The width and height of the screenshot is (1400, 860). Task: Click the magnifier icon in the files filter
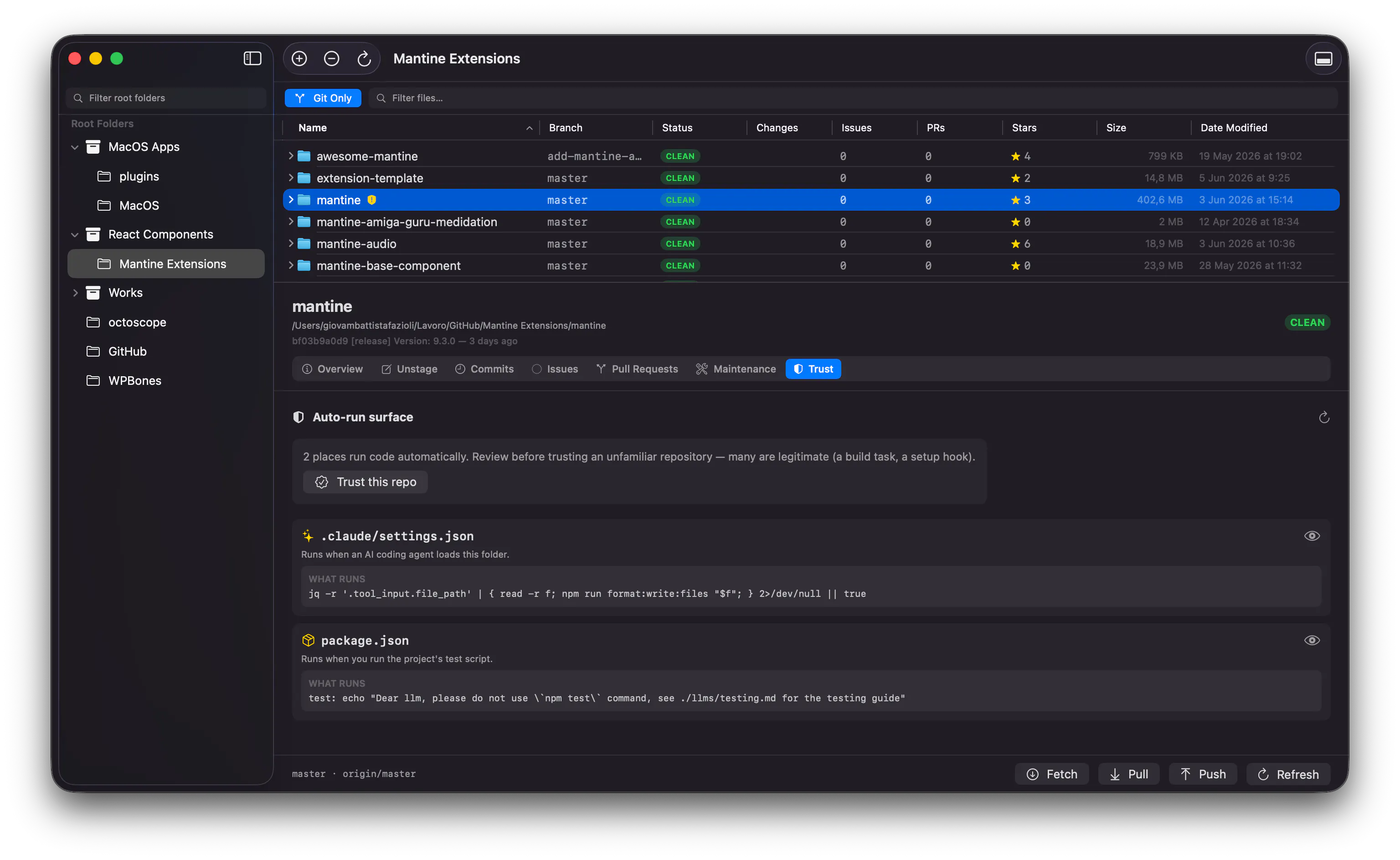[381, 98]
